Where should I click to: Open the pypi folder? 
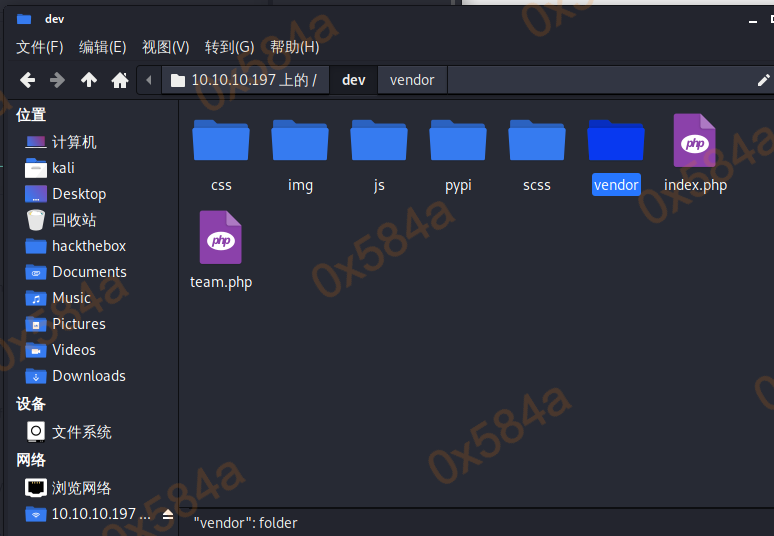(x=458, y=150)
